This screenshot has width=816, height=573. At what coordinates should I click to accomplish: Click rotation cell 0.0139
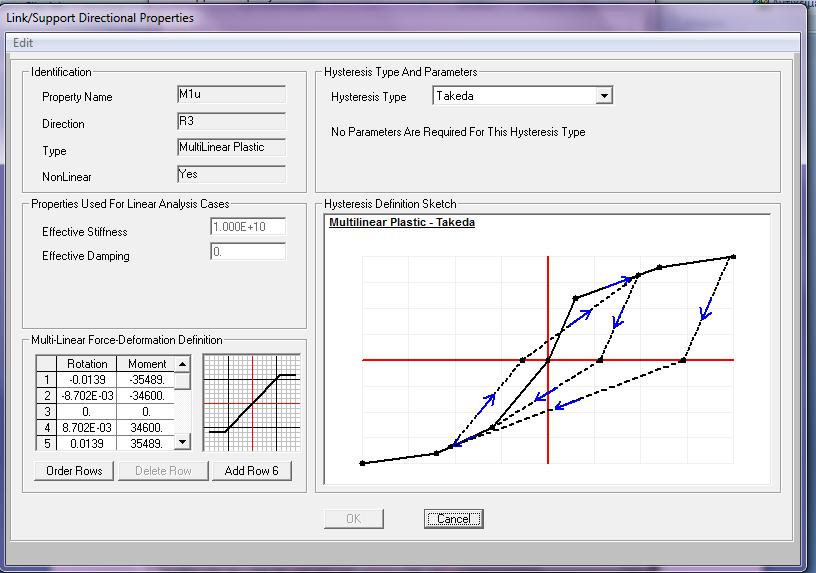86,443
